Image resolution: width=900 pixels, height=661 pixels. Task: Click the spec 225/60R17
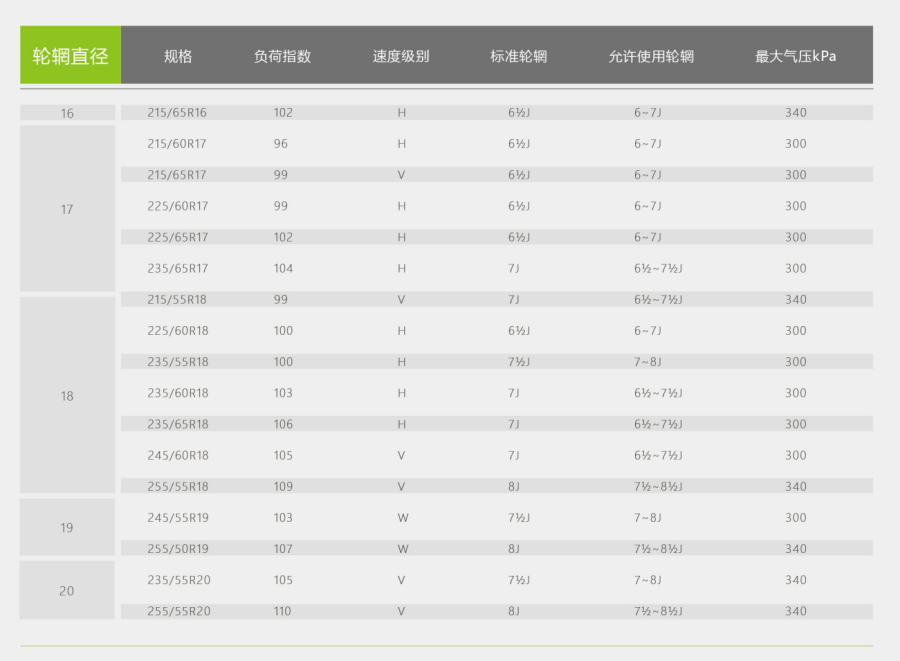coord(177,206)
